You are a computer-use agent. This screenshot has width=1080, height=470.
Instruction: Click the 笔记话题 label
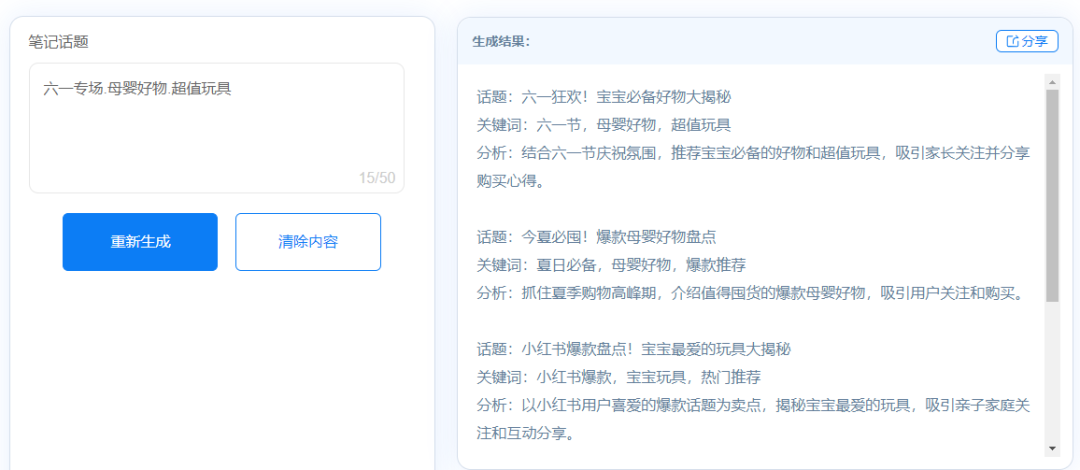pyautogui.click(x=59, y=41)
